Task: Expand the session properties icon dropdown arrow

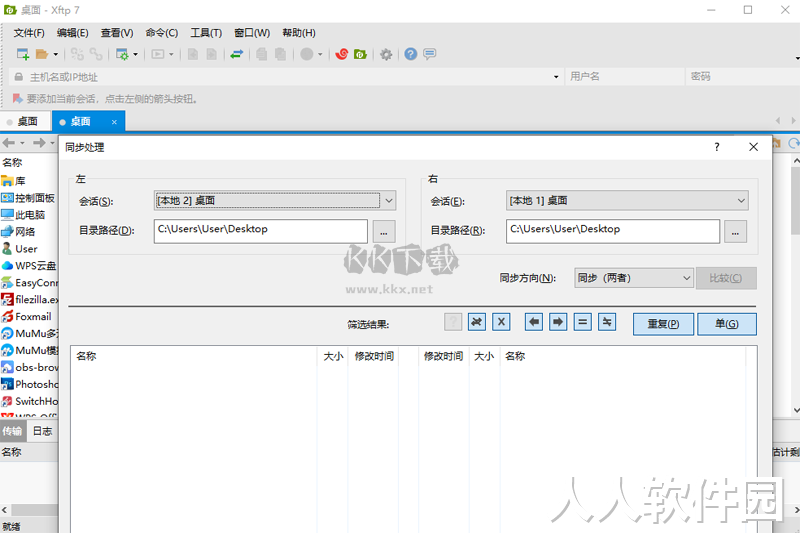Action: coord(135,54)
